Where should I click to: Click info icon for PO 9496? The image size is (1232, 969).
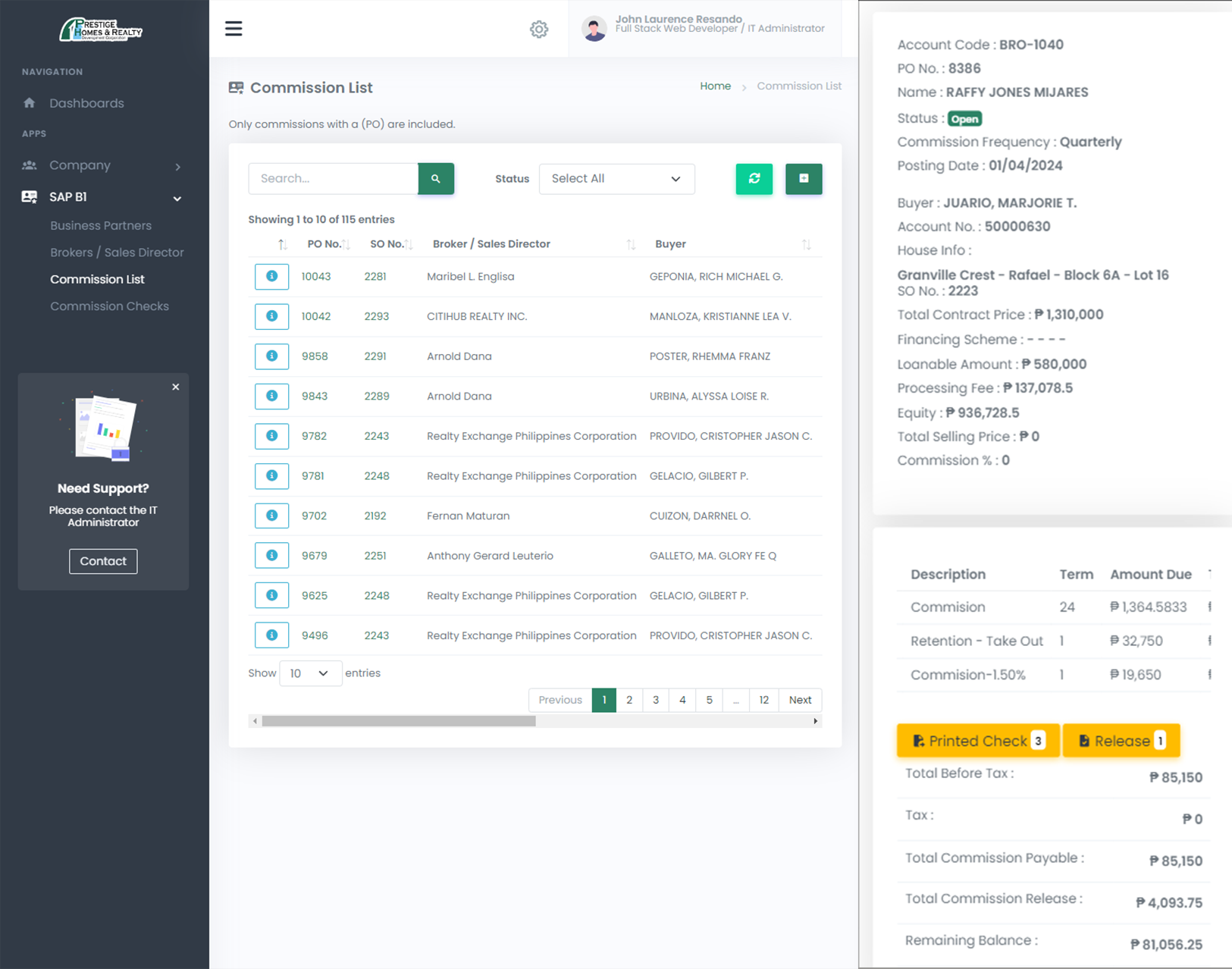tap(271, 635)
